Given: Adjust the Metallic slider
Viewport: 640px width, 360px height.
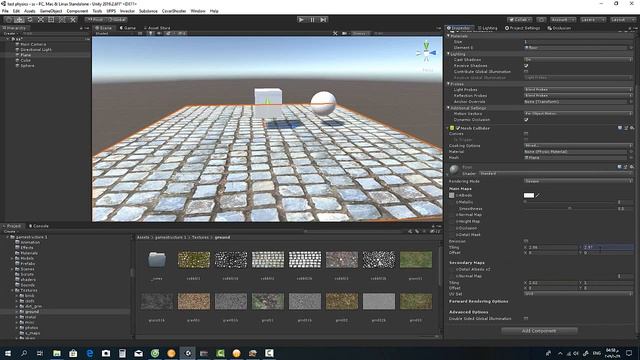Looking at the screenshot, I should pyautogui.click(x=570, y=202).
